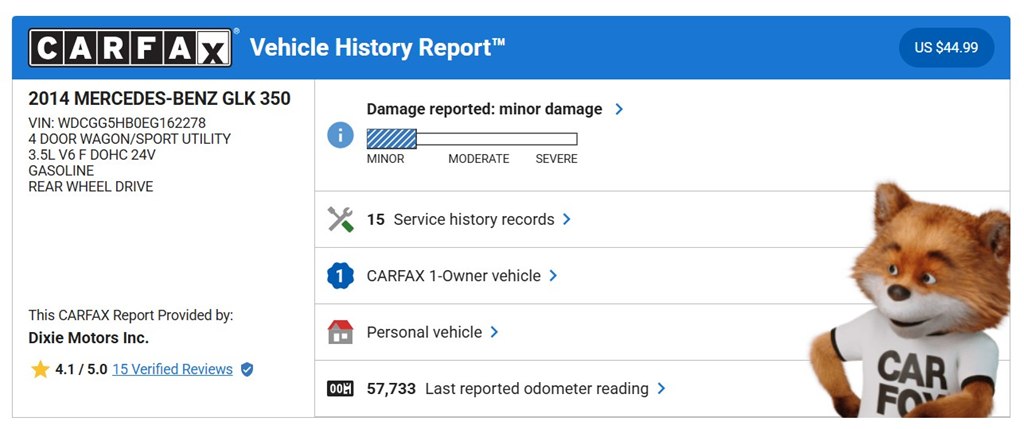Click the red house personal vehicle icon
This screenshot has width=1024, height=429.
click(340, 332)
